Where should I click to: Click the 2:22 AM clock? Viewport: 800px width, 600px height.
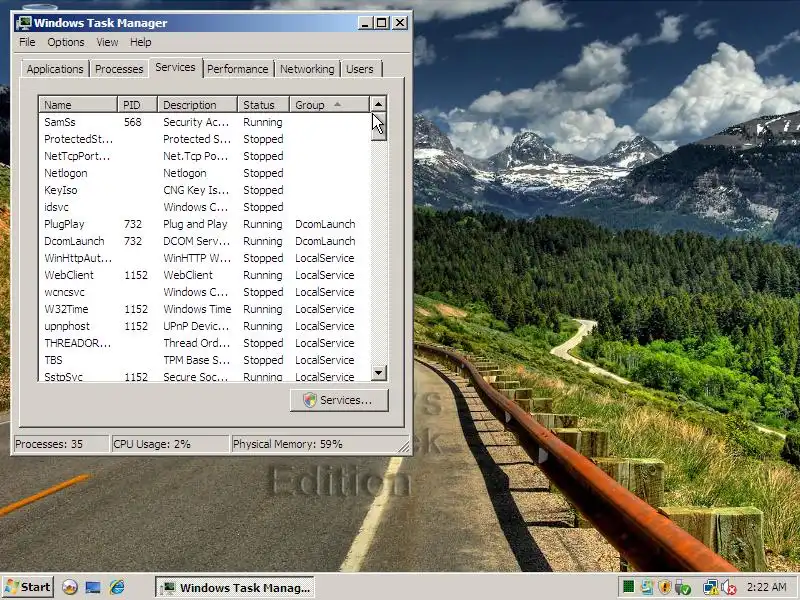766,587
